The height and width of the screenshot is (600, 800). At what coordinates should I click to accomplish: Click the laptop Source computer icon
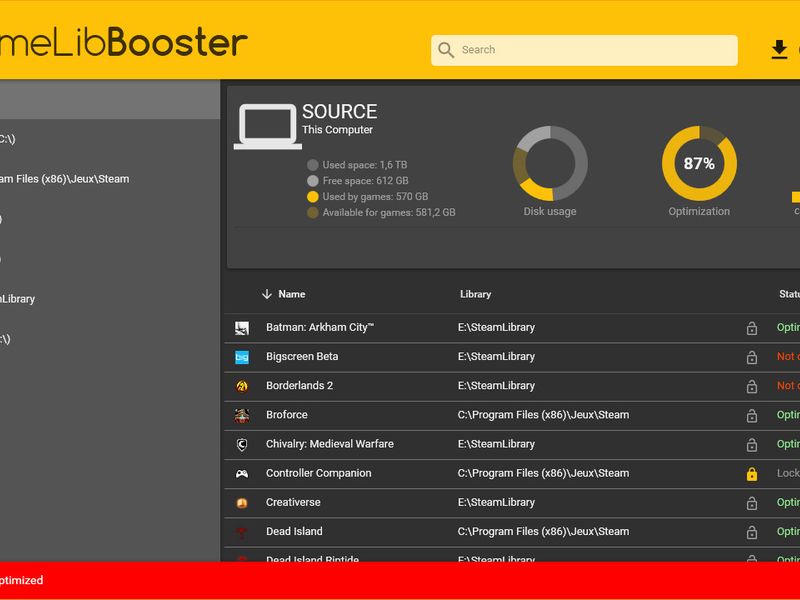coord(268,127)
